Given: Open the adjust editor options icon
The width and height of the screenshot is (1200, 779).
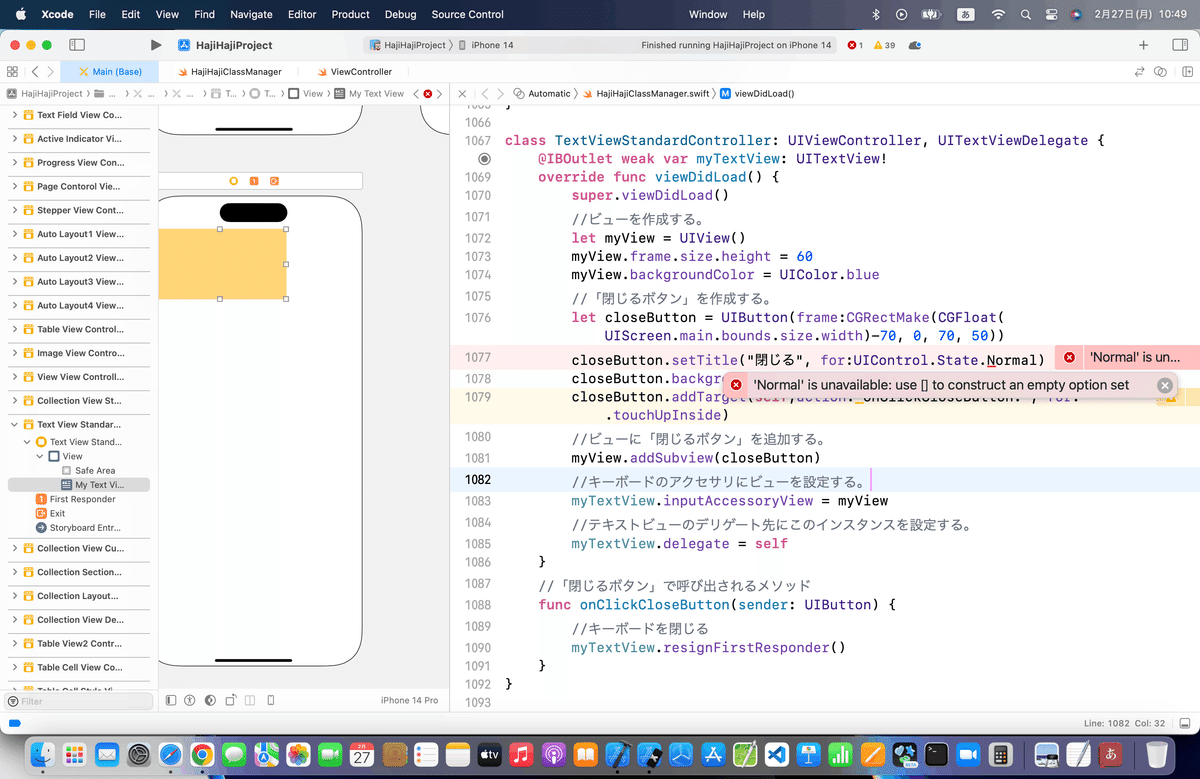Looking at the screenshot, I should [1160, 72].
